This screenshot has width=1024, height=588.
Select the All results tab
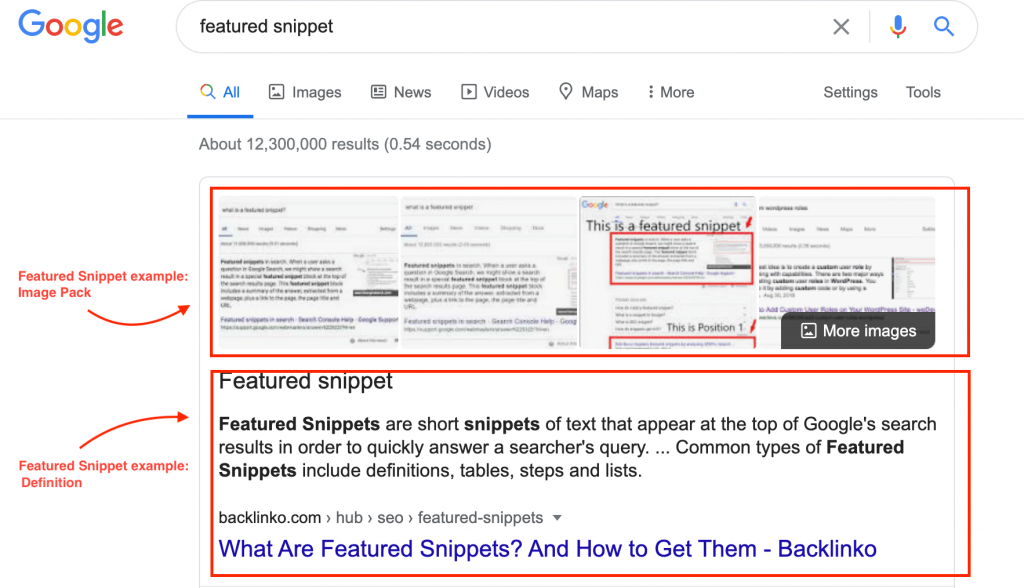[220, 92]
